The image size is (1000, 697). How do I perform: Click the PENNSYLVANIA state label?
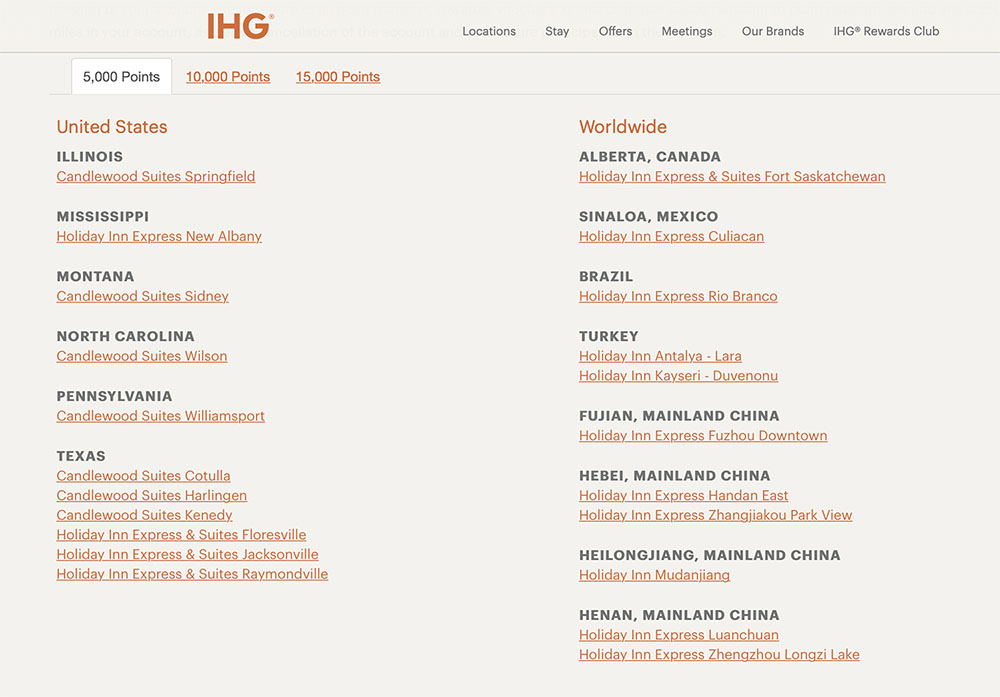tap(114, 397)
